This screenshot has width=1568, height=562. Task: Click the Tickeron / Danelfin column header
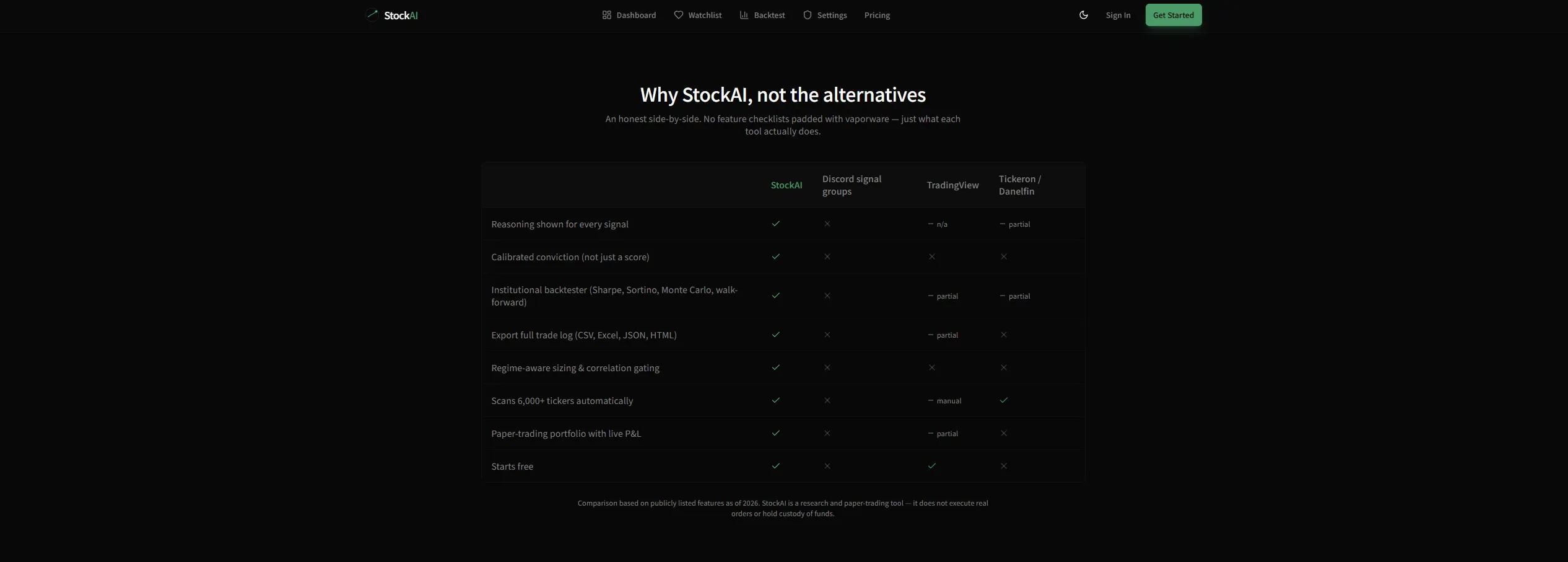[1020, 185]
